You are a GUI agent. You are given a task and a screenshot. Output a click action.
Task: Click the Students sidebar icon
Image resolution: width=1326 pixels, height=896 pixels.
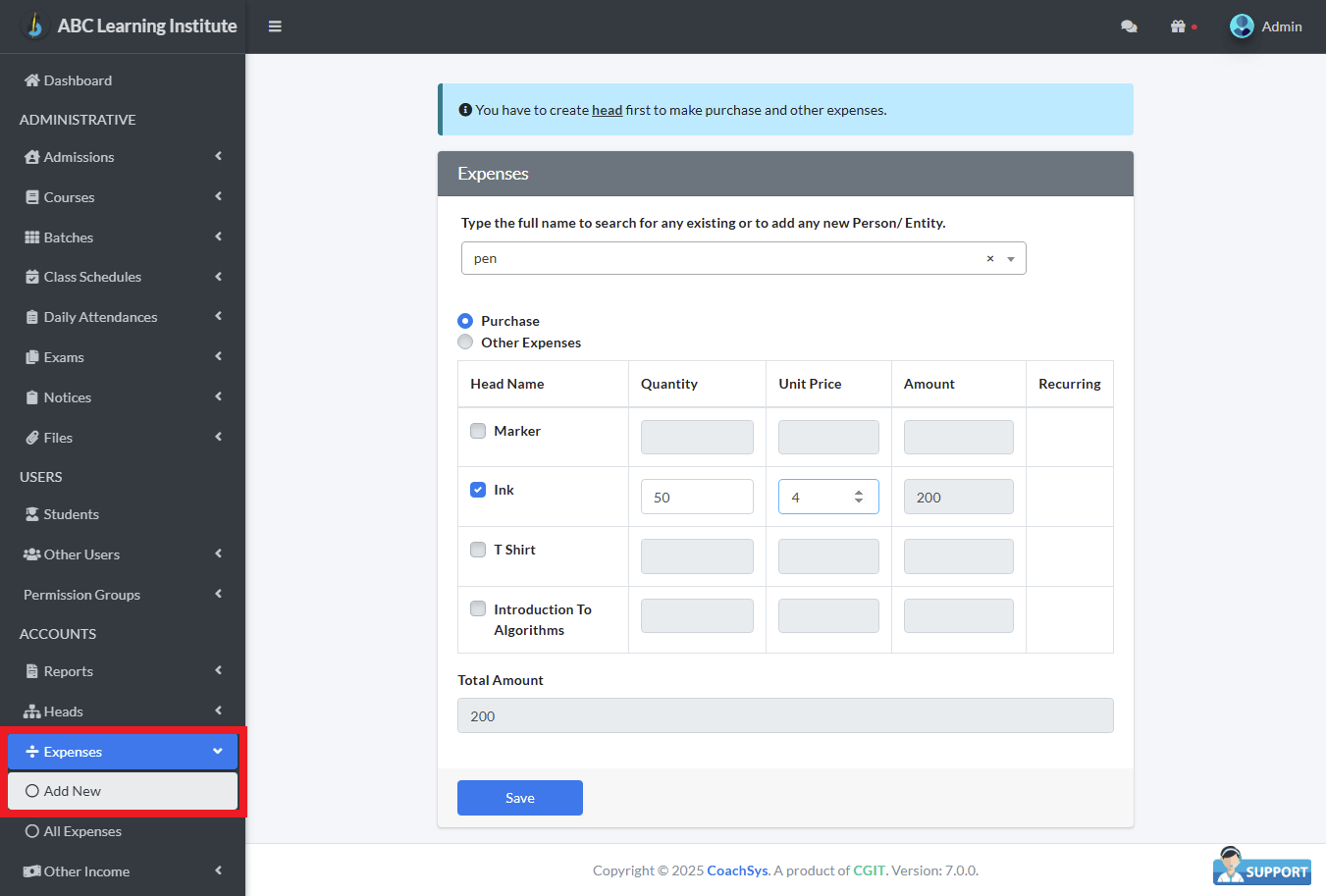32,514
